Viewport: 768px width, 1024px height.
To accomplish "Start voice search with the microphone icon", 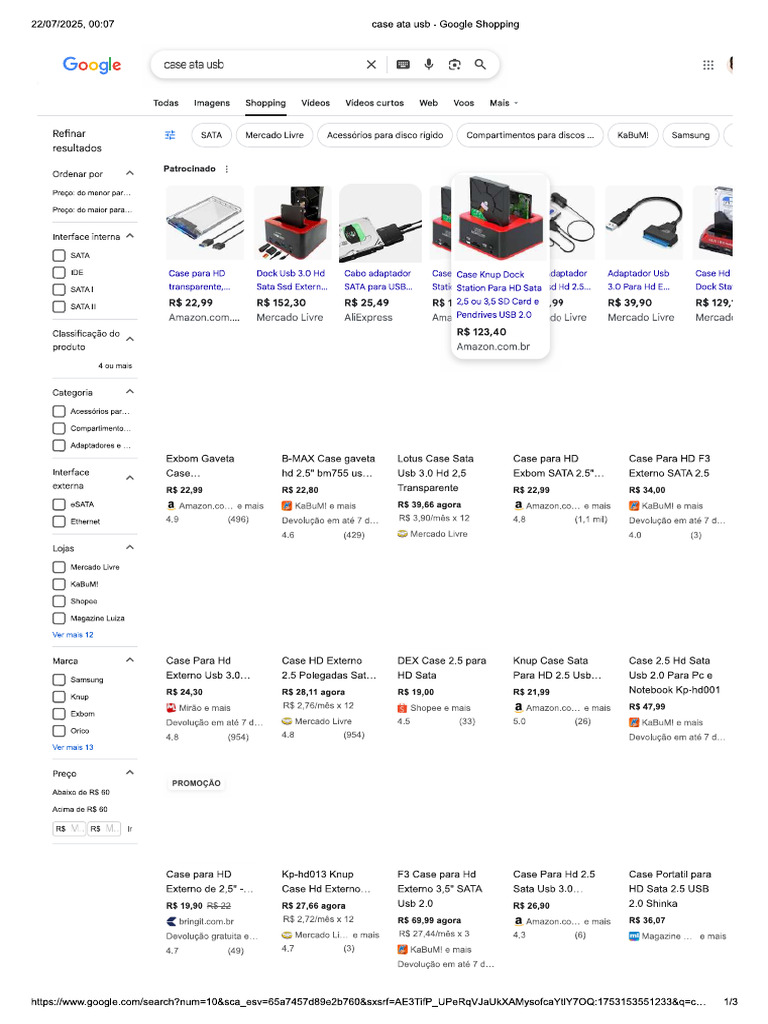I will click(x=428, y=64).
